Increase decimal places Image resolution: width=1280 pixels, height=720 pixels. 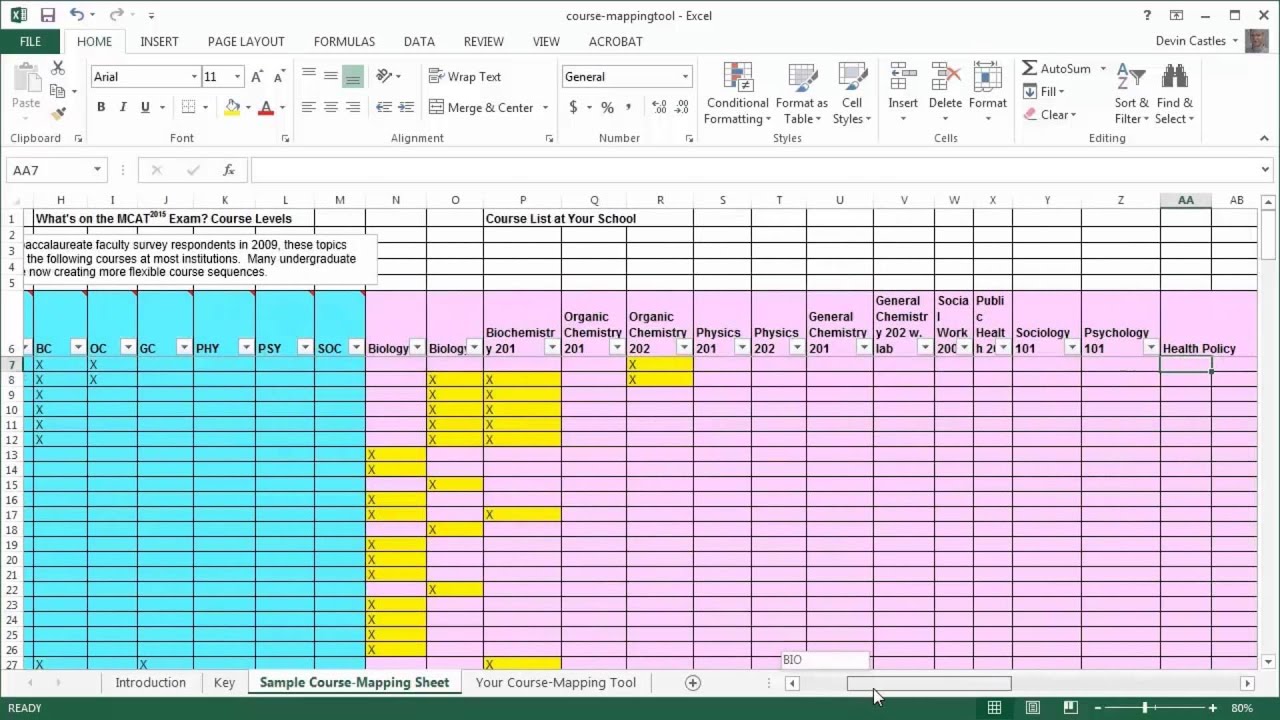coord(659,107)
